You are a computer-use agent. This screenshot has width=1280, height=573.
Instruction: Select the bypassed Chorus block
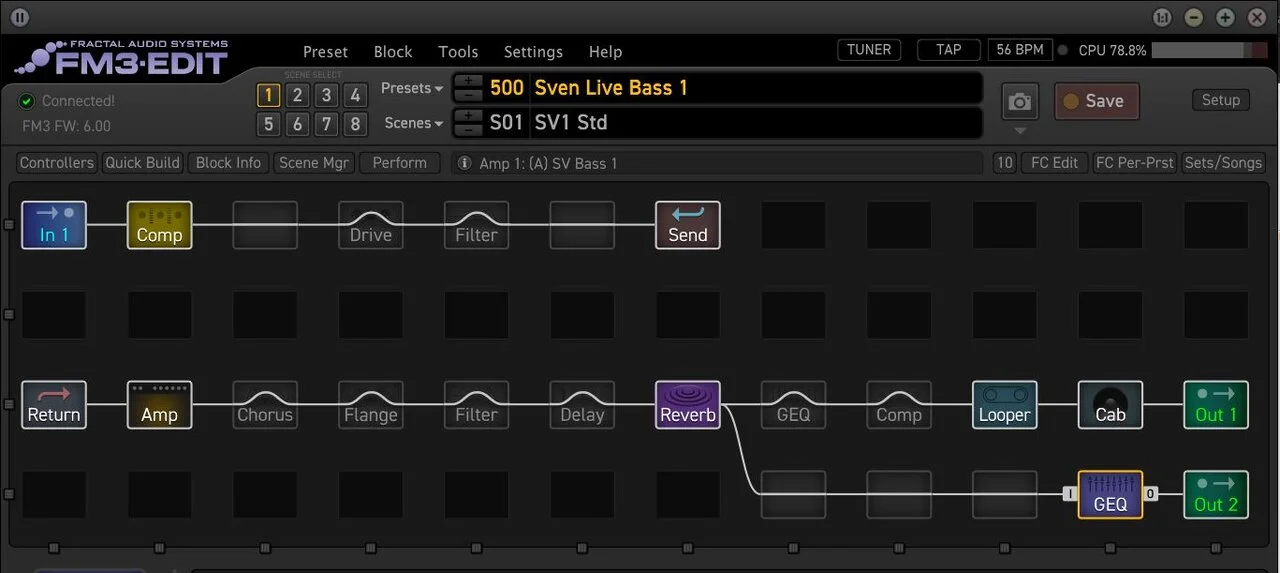265,405
